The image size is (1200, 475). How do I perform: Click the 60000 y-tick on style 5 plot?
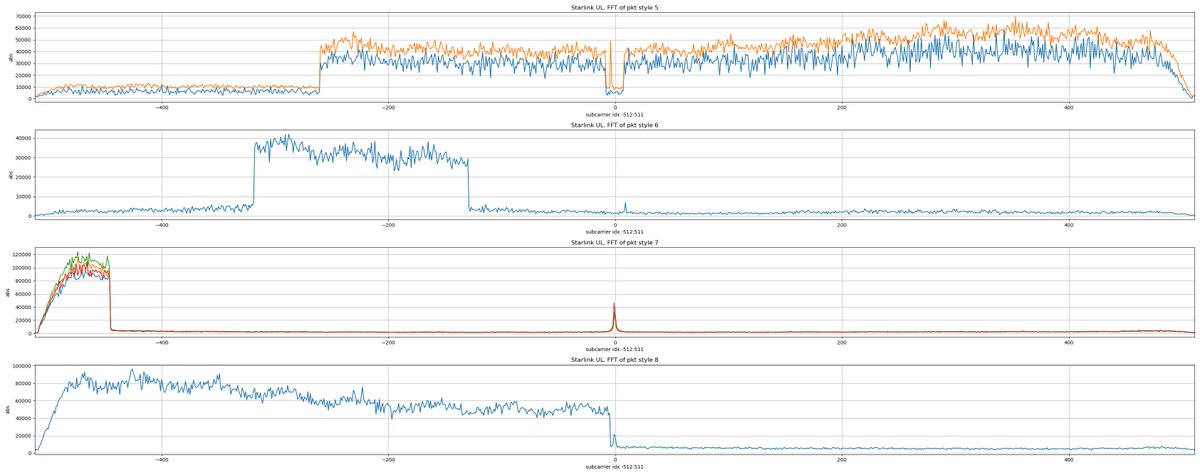pos(22,29)
